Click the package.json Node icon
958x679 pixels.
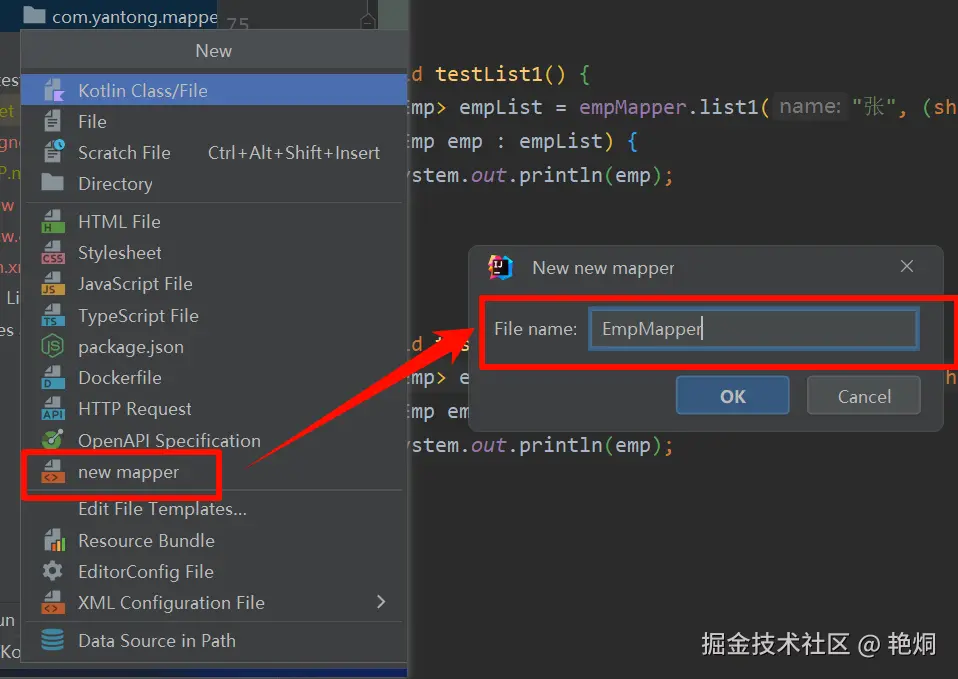(x=53, y=347)
